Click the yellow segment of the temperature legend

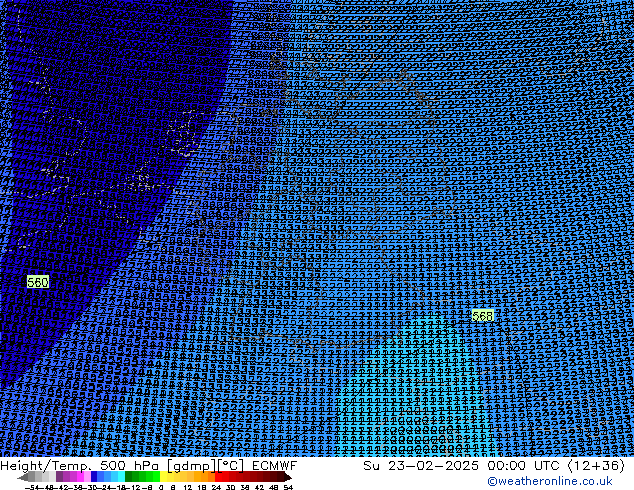(x=163, y=477)
